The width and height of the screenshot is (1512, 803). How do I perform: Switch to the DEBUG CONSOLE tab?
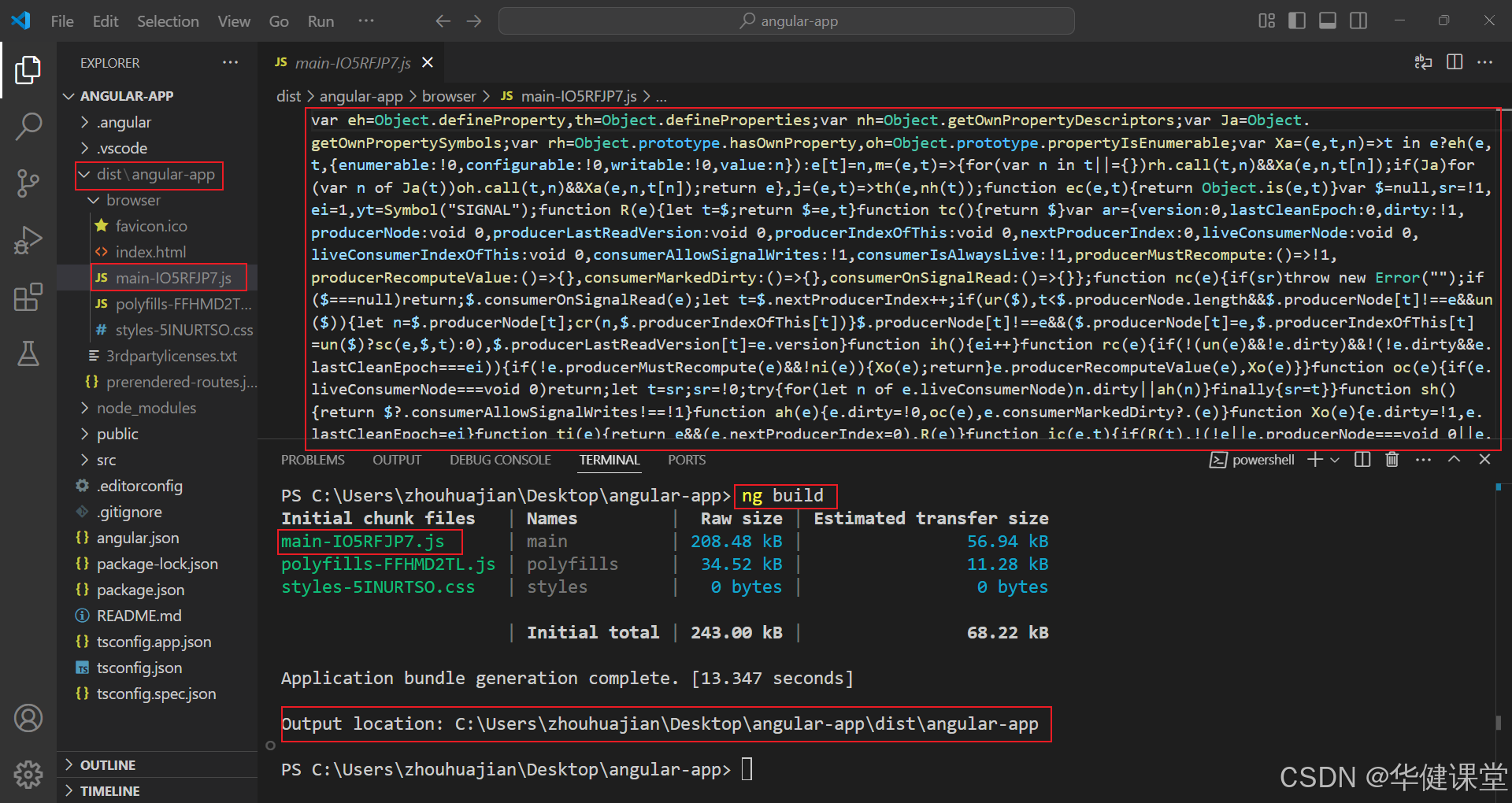pos(500,460)
